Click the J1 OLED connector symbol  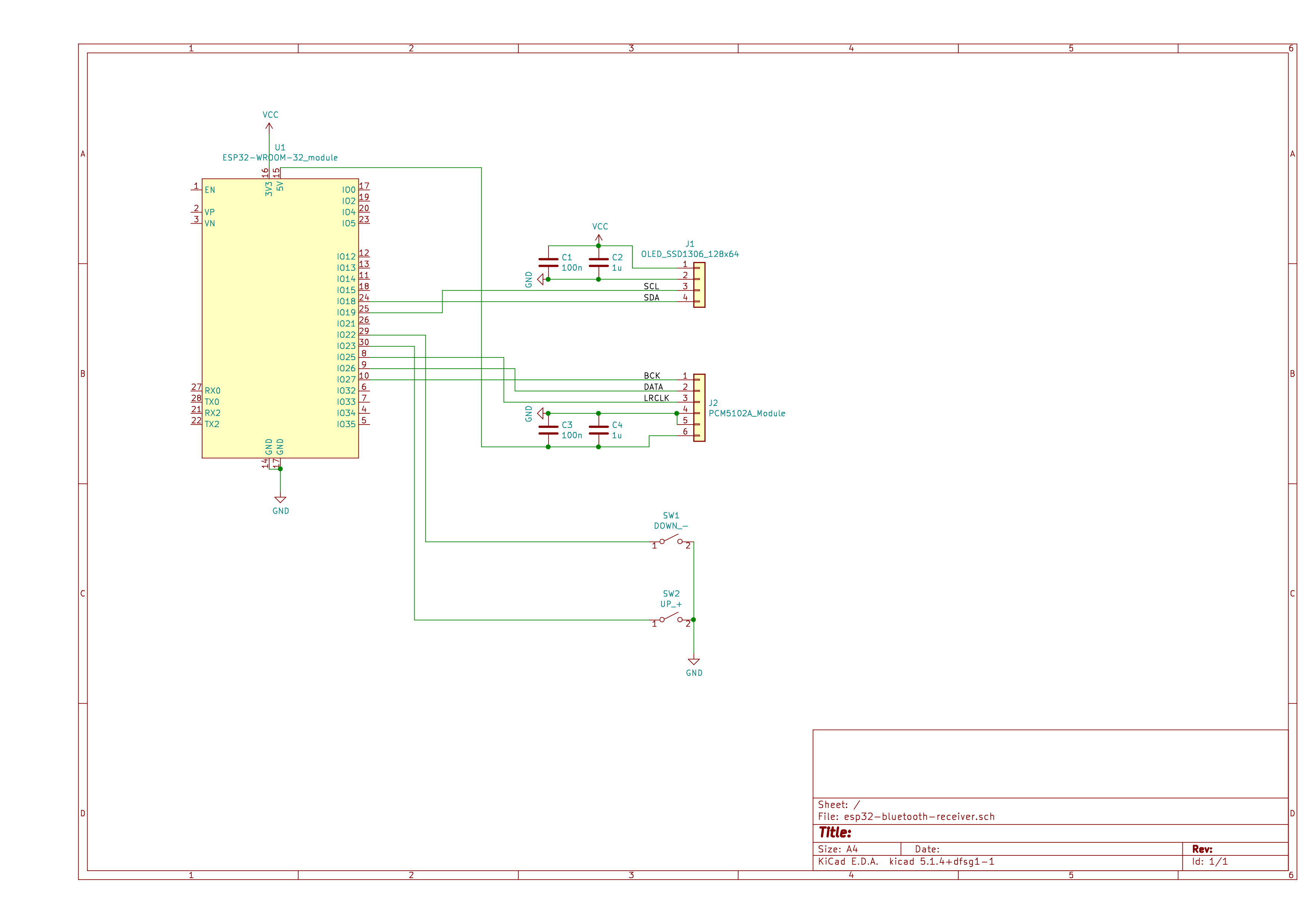point(699,285)
